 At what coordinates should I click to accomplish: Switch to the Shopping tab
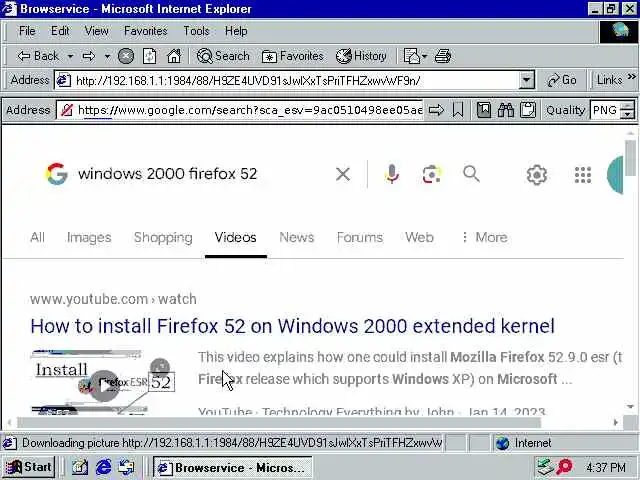[x=163, y=237]
